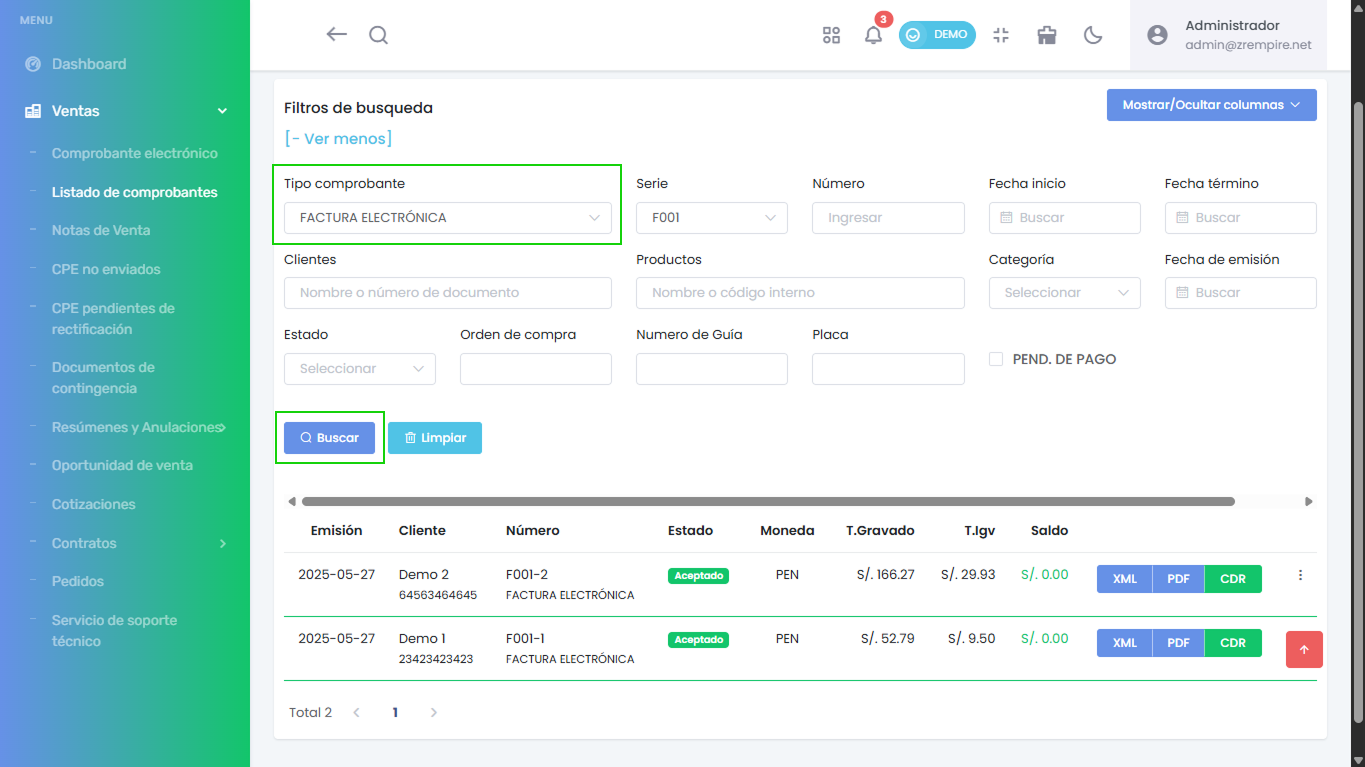Download CDR for F001-1
This screenshot has width=1365, height=767.
1233,643
